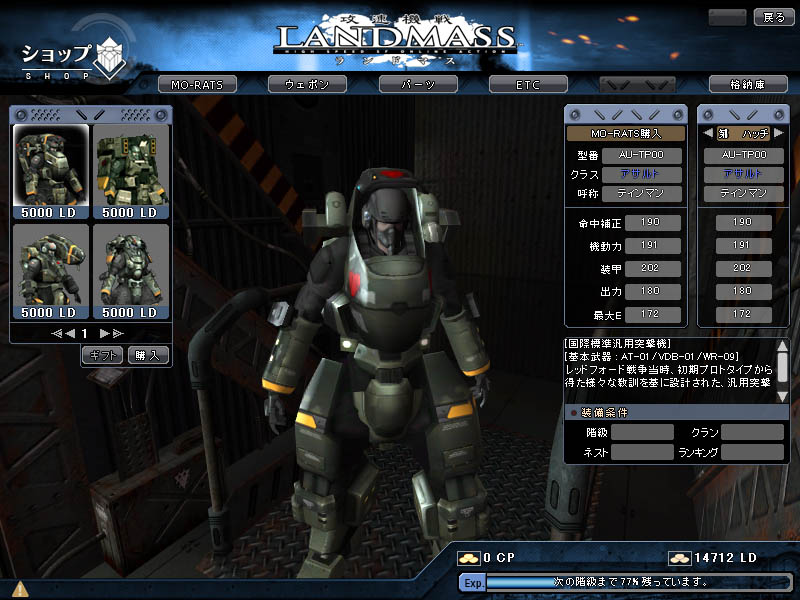Click the 機動力 value 191 in the purchase panel
The image size is (800, 600).
(x=653, y=245)
